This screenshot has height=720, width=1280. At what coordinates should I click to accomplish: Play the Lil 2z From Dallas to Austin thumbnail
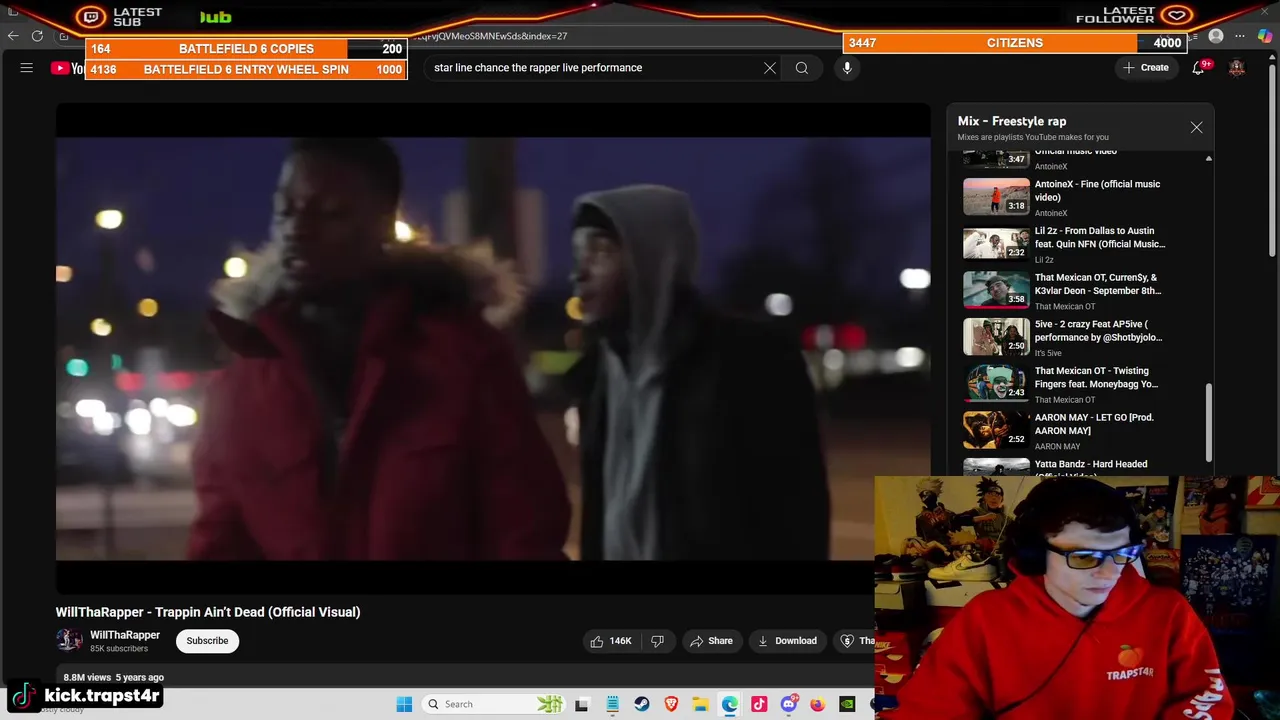click(x=996, y=244)
